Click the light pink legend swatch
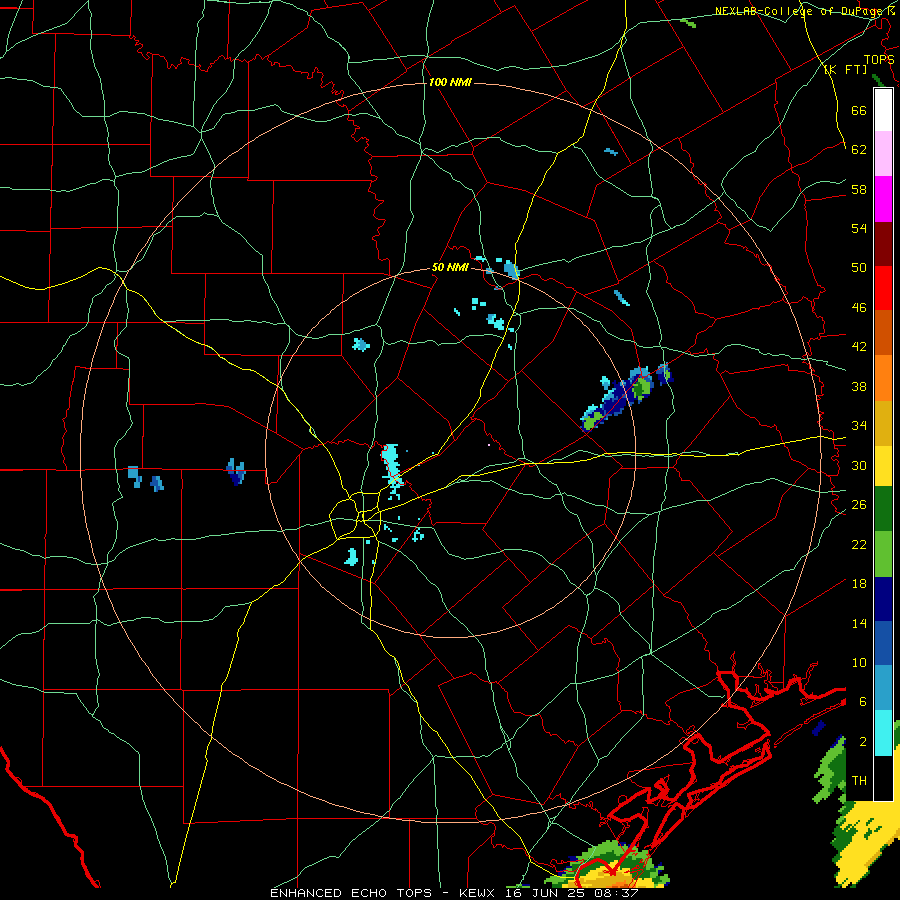 click(x=883, y=154)
